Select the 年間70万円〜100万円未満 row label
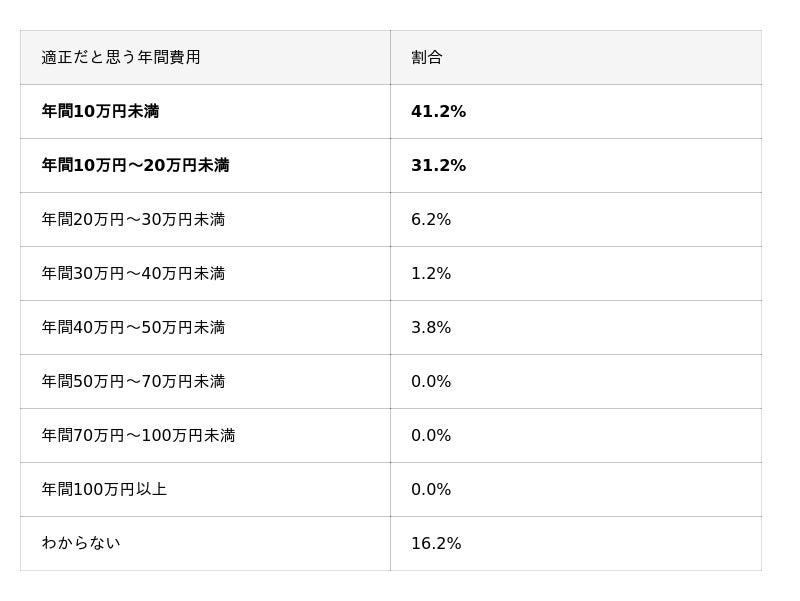The width and height of the screenshot is (800, 601). click(138, 436)
